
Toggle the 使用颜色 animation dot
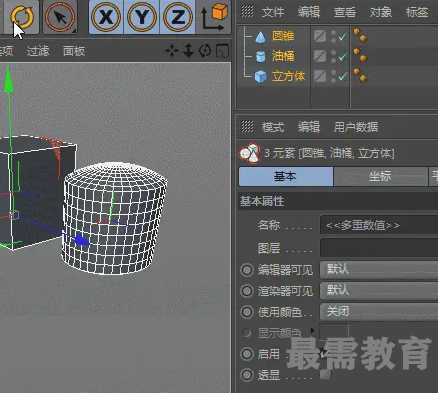(x=247, y=312)
